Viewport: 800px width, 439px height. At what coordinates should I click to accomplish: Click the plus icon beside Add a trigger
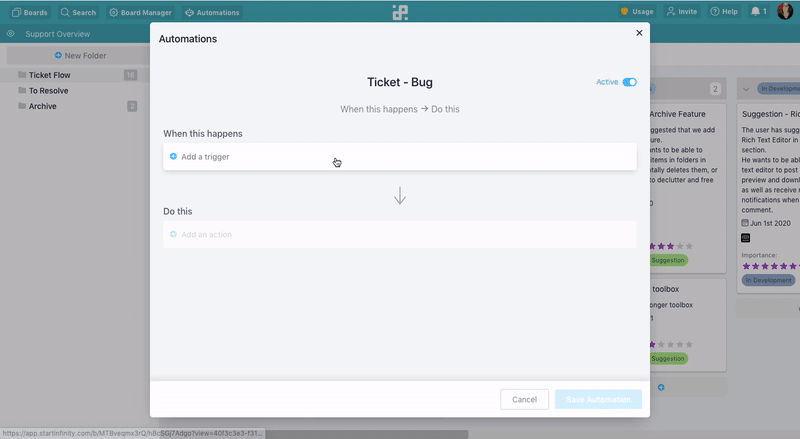173,156
